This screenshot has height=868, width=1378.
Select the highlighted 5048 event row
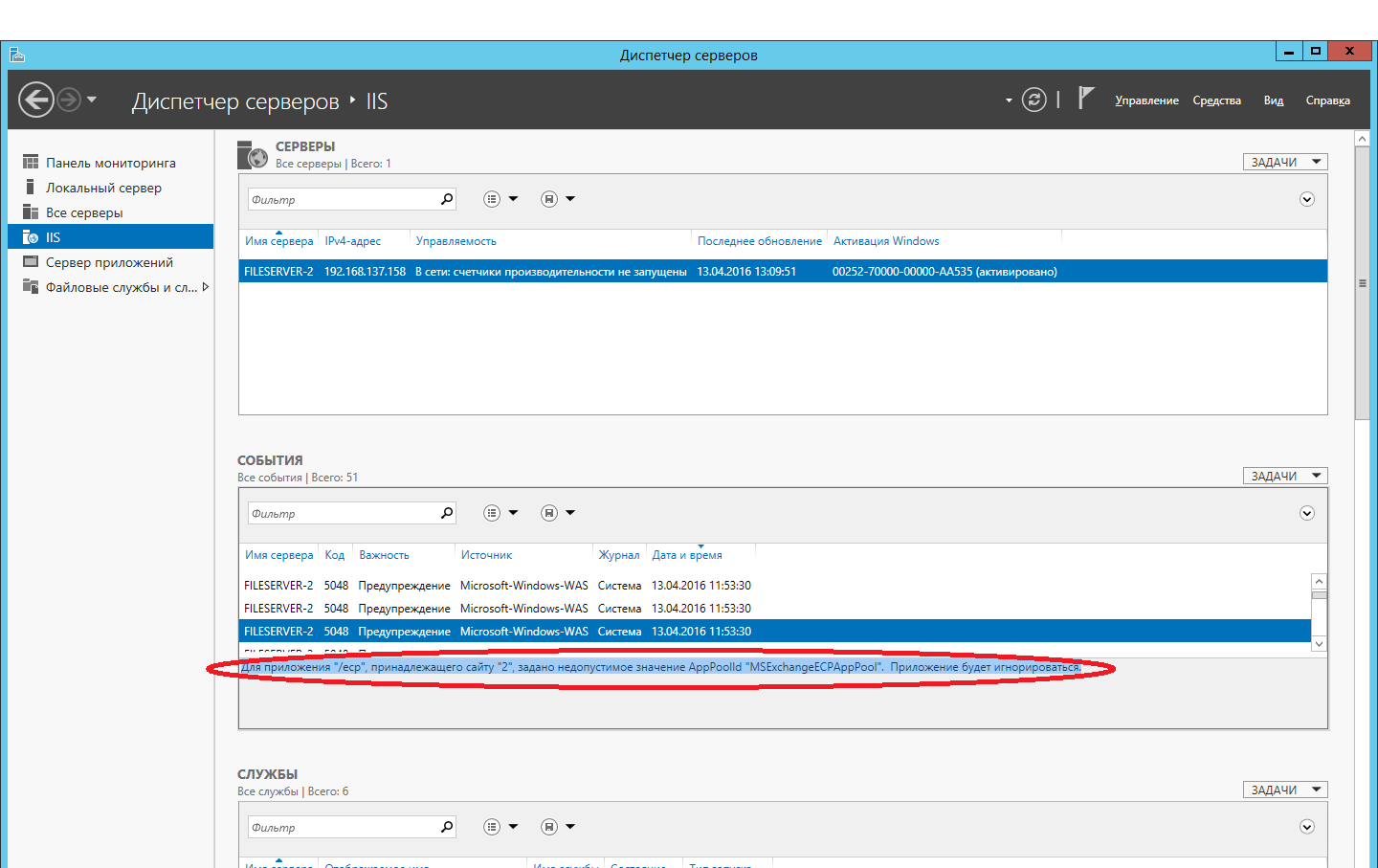click(774, 632)
